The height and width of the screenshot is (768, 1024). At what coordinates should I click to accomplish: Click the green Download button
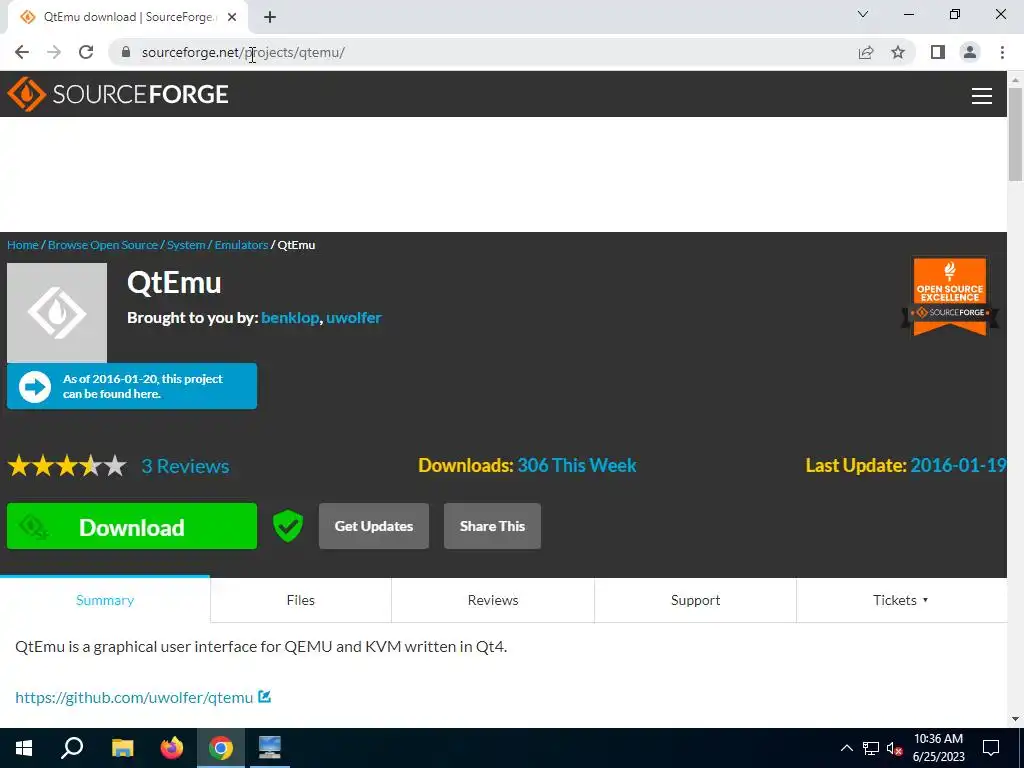click(132, 526)
